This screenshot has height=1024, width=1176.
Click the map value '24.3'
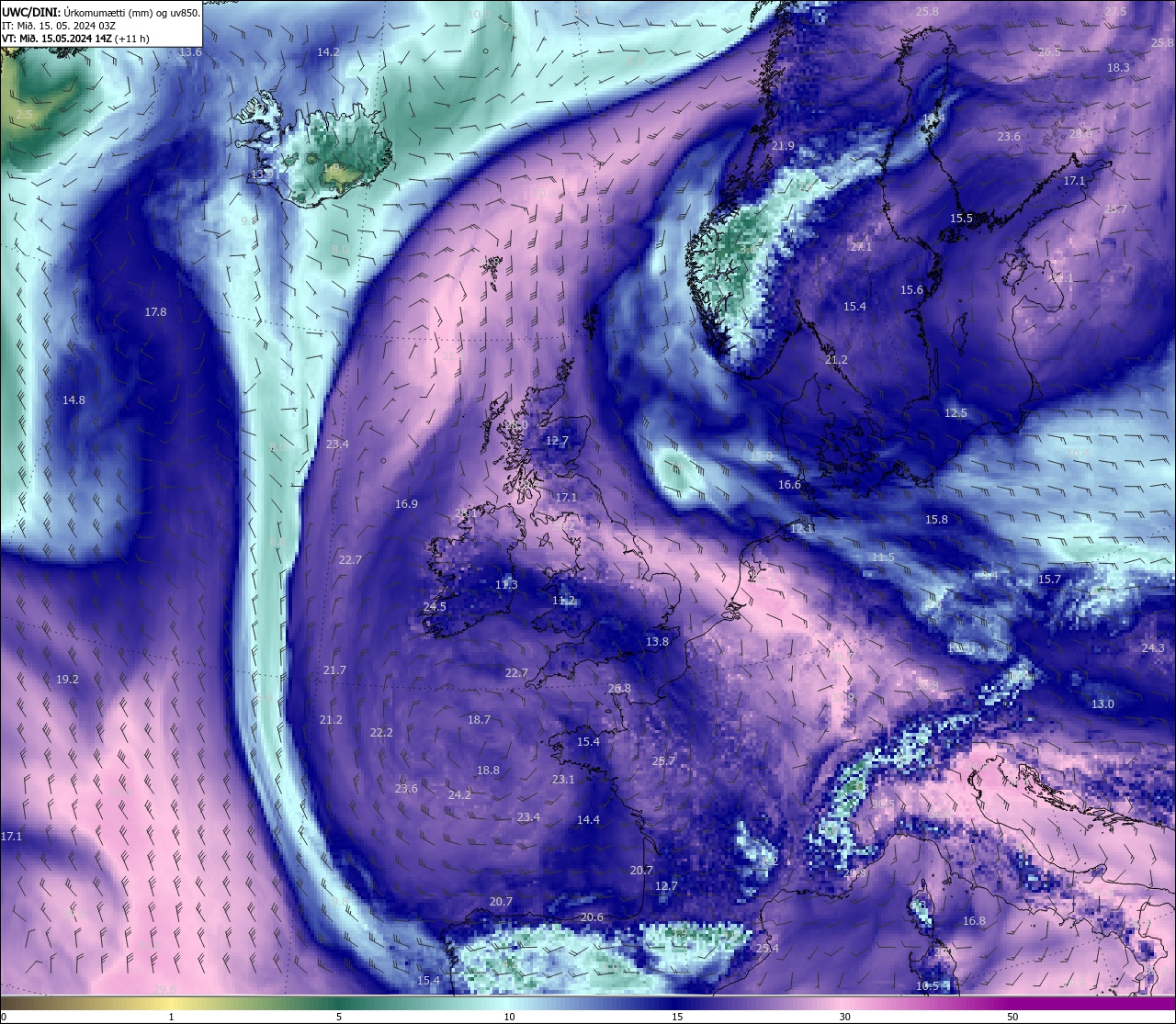tap(1153, 648)
